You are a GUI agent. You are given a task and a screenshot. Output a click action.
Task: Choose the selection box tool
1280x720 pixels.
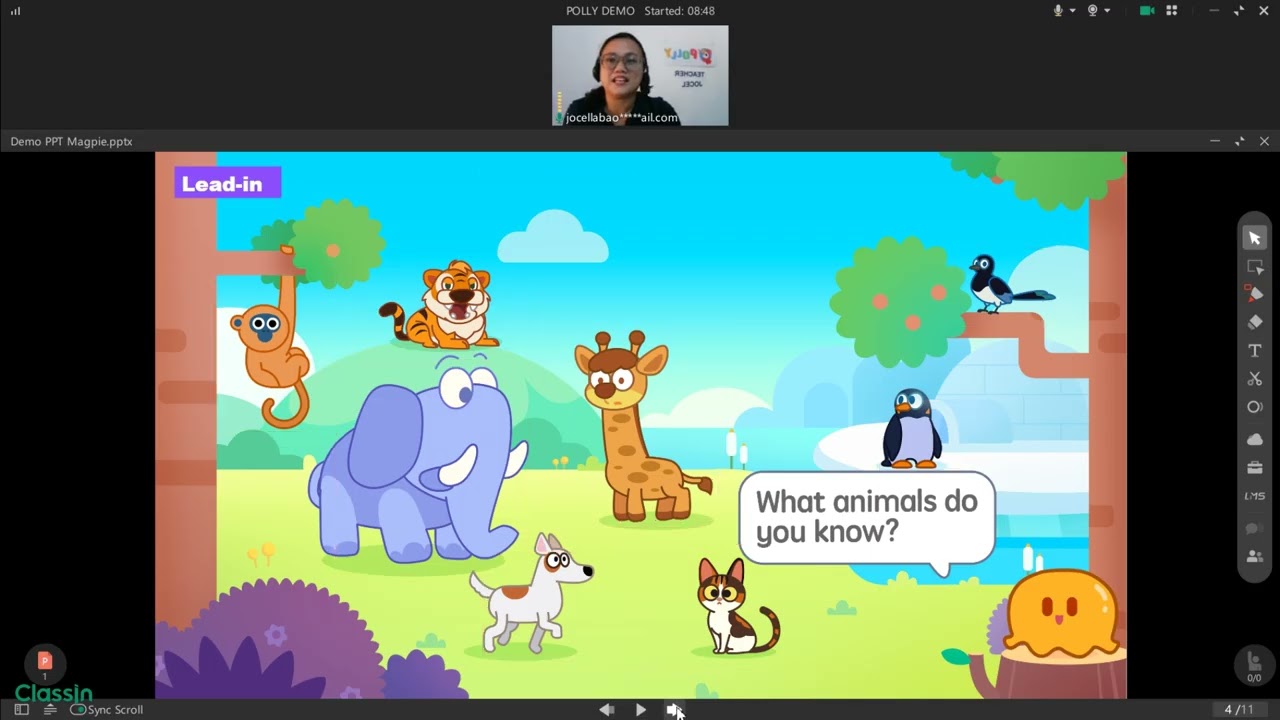click(1254, 267)
